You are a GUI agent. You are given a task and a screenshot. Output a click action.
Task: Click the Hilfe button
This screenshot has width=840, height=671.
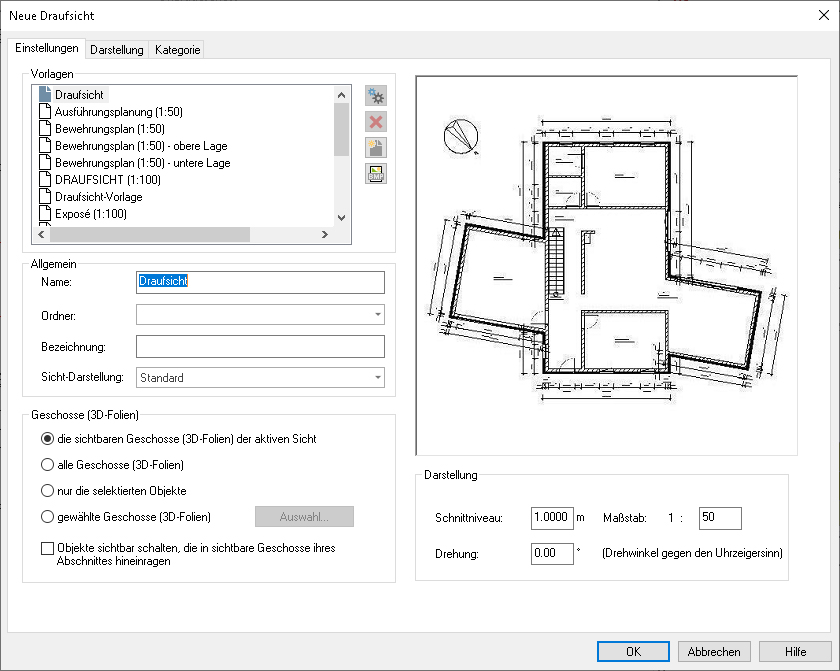pyautogui.click(x=796, y=652)
